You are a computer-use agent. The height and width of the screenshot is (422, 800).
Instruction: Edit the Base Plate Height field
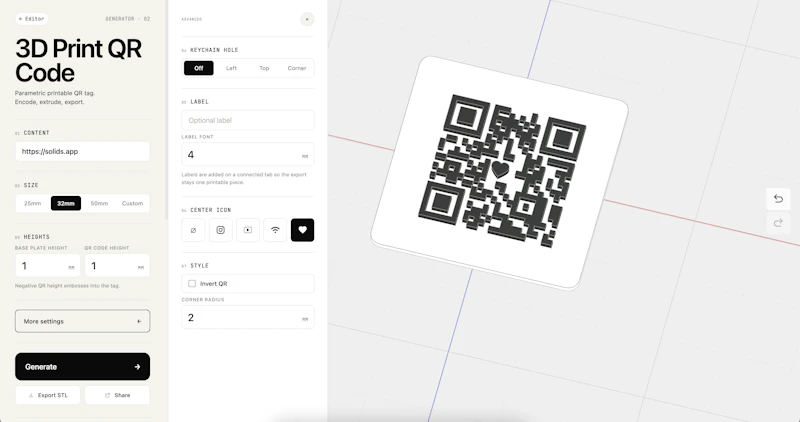point(47,266)
